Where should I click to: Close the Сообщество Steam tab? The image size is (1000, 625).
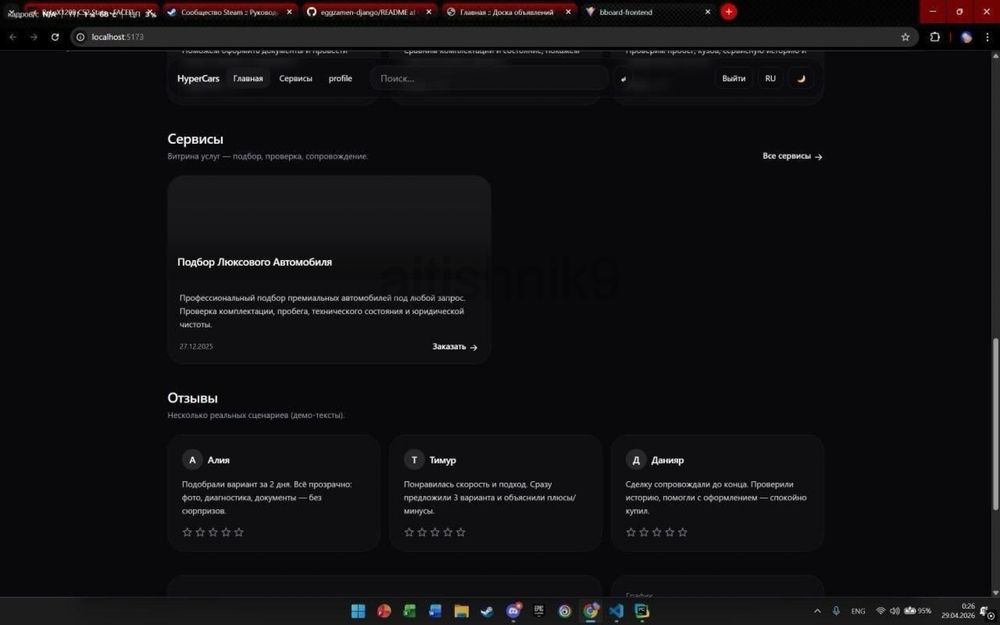coord(289,12)
